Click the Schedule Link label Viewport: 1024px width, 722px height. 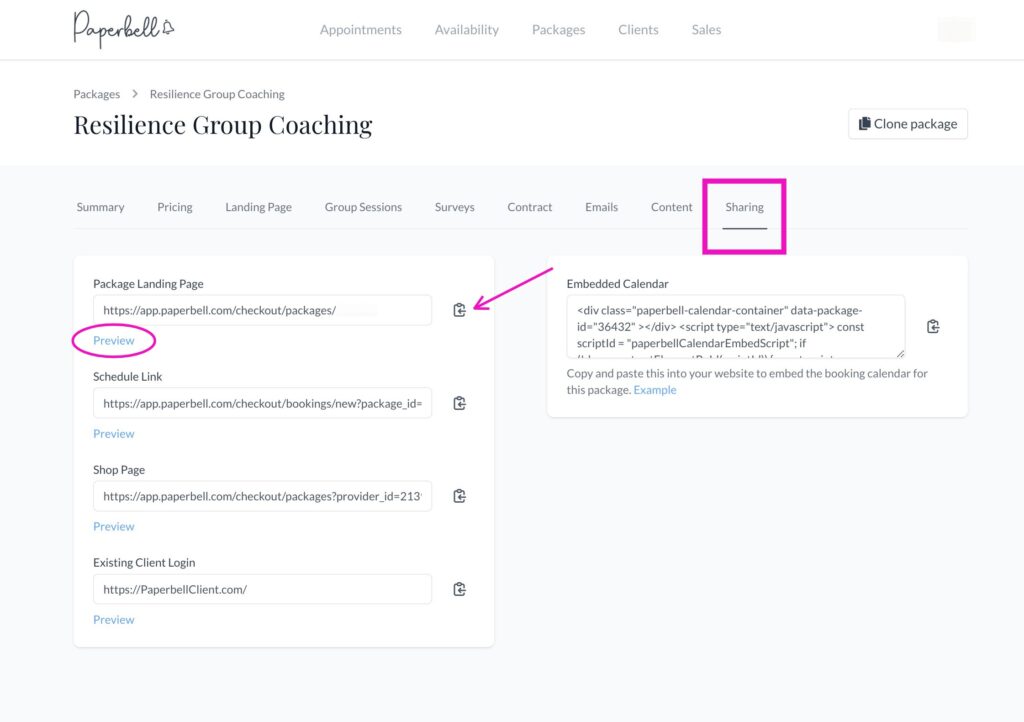(127, 377)
